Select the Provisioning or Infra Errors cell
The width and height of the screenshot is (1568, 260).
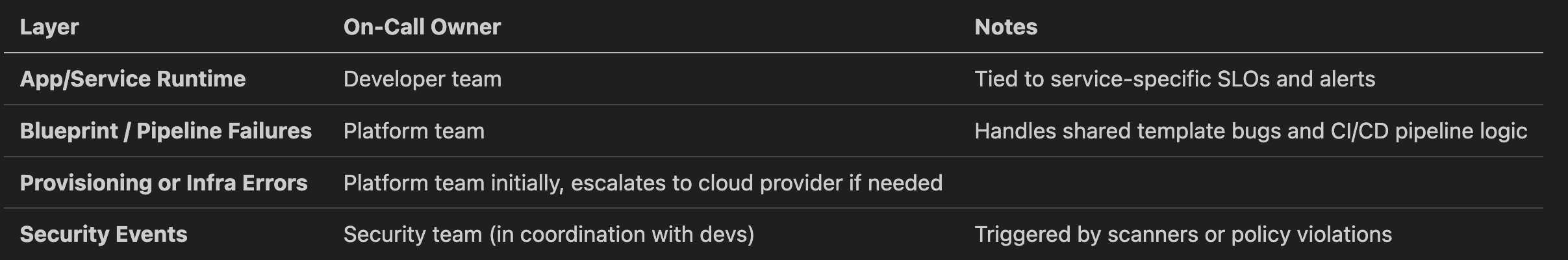(x=164, y=183)
